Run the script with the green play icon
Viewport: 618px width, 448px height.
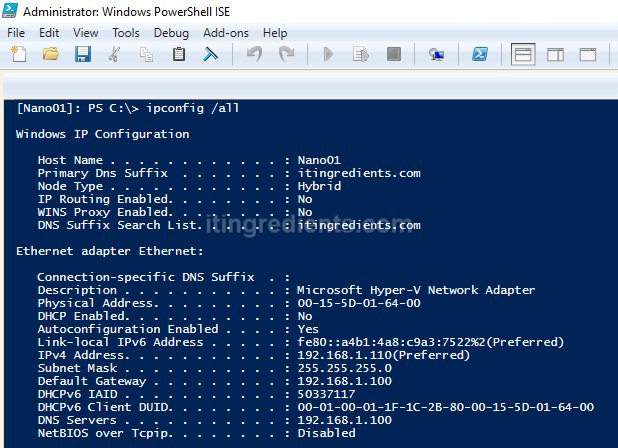click(x=328, y=55)
